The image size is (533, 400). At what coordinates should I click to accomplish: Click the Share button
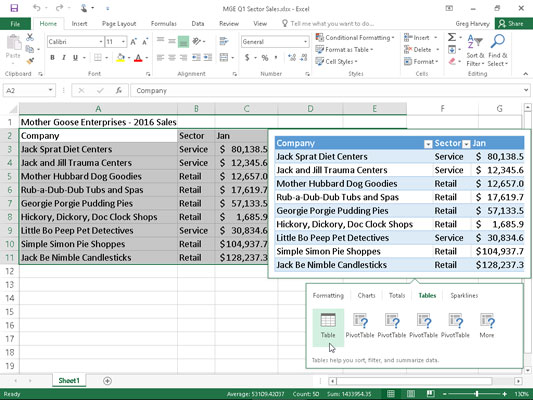(511, 23)
